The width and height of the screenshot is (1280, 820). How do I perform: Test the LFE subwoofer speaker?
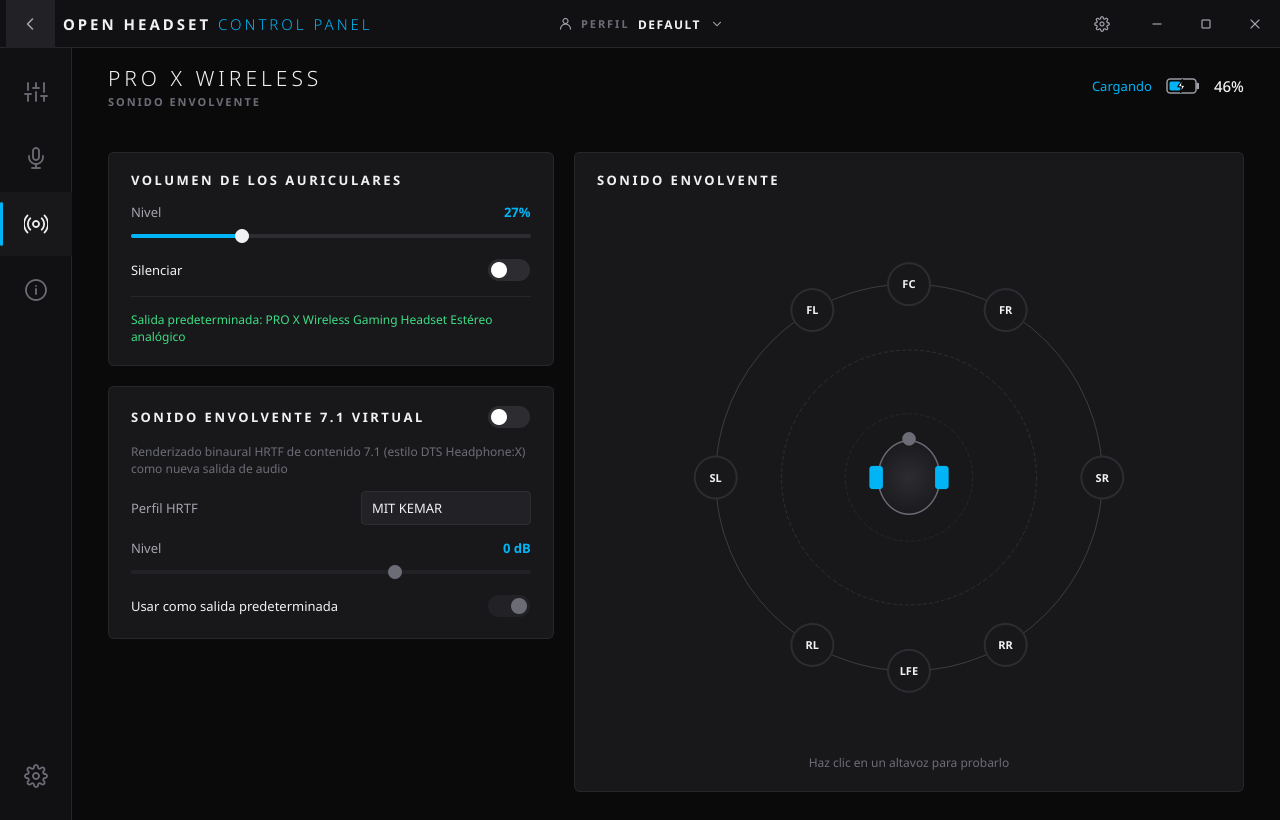click(x=909, y=671)
